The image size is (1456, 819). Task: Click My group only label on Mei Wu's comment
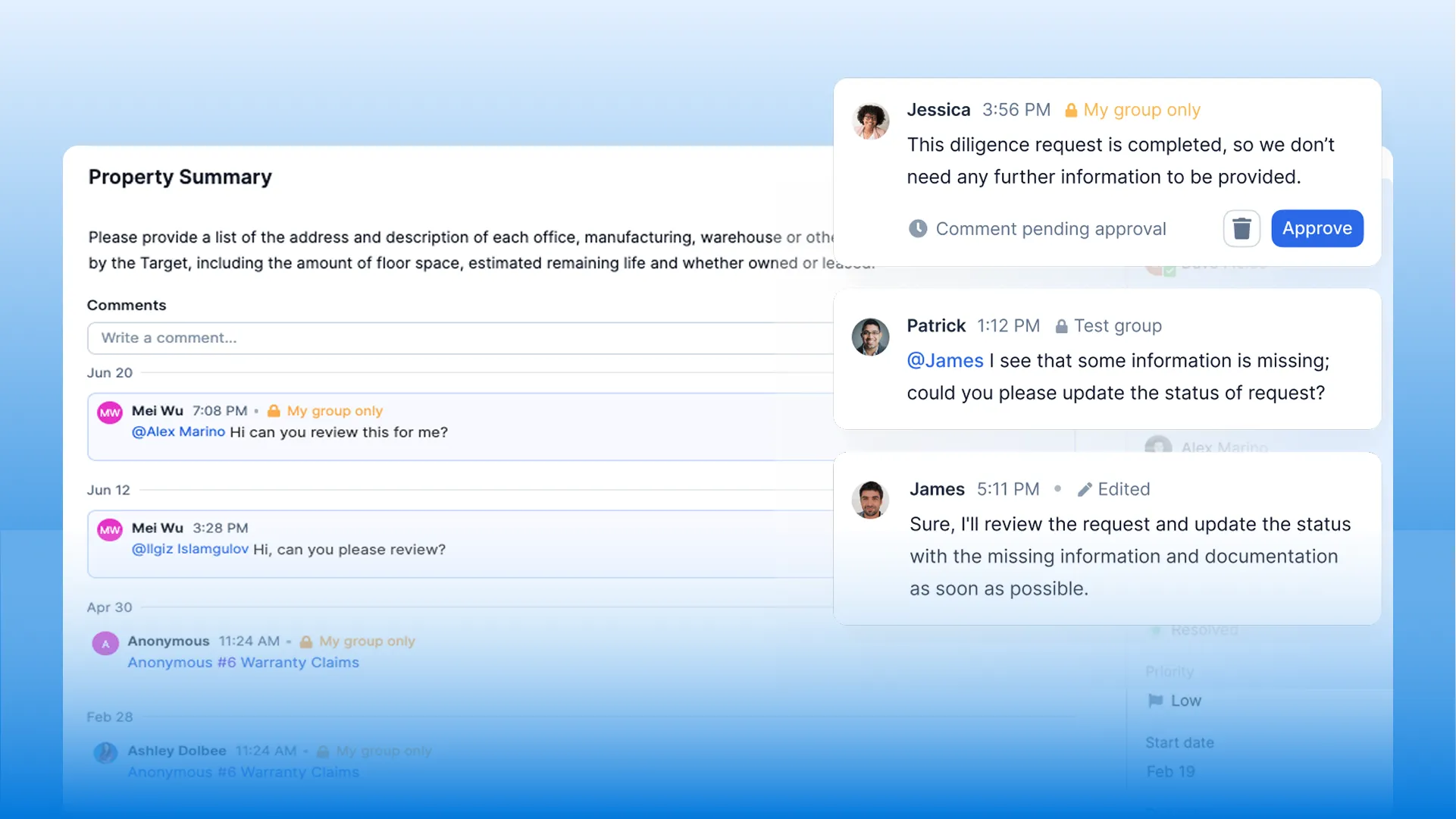point(334,411)
